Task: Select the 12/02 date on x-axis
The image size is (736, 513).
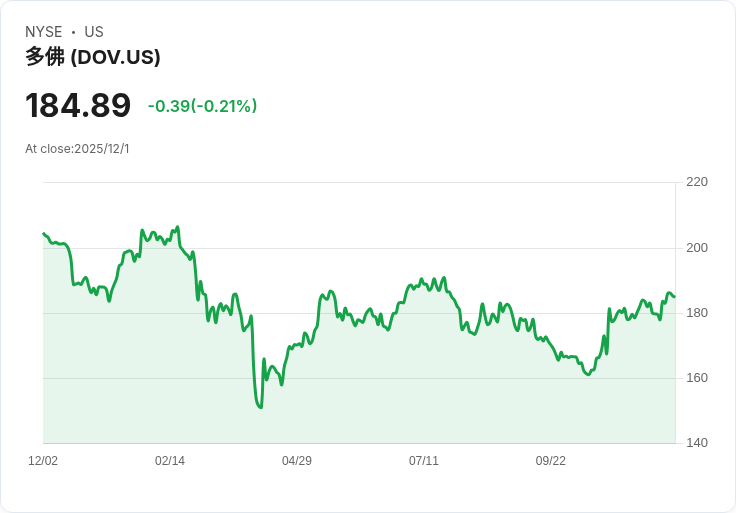Action: tap(43, 461)
